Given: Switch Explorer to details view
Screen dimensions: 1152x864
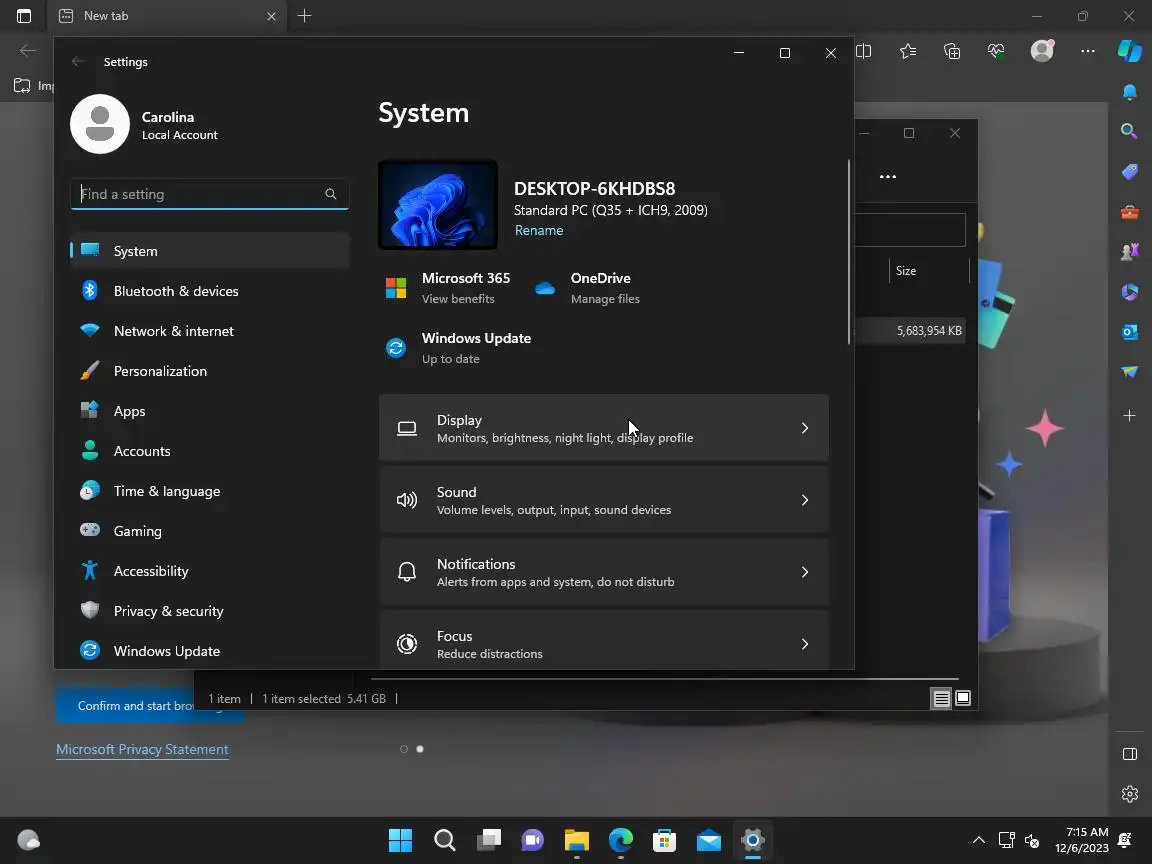Looking at the screenshot, I should point(941,698).
